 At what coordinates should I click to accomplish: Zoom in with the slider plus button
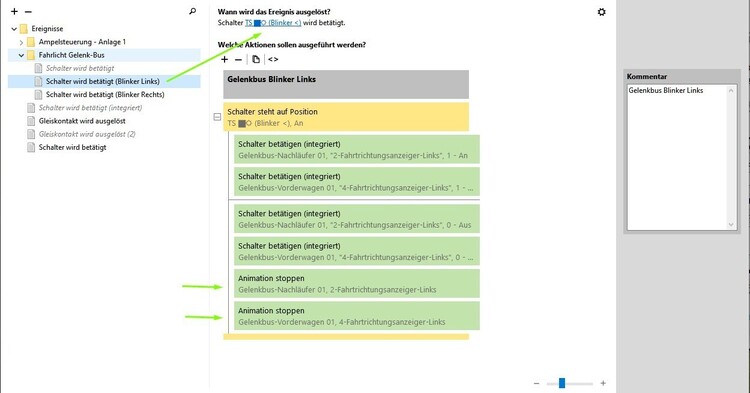click(603, 383)
